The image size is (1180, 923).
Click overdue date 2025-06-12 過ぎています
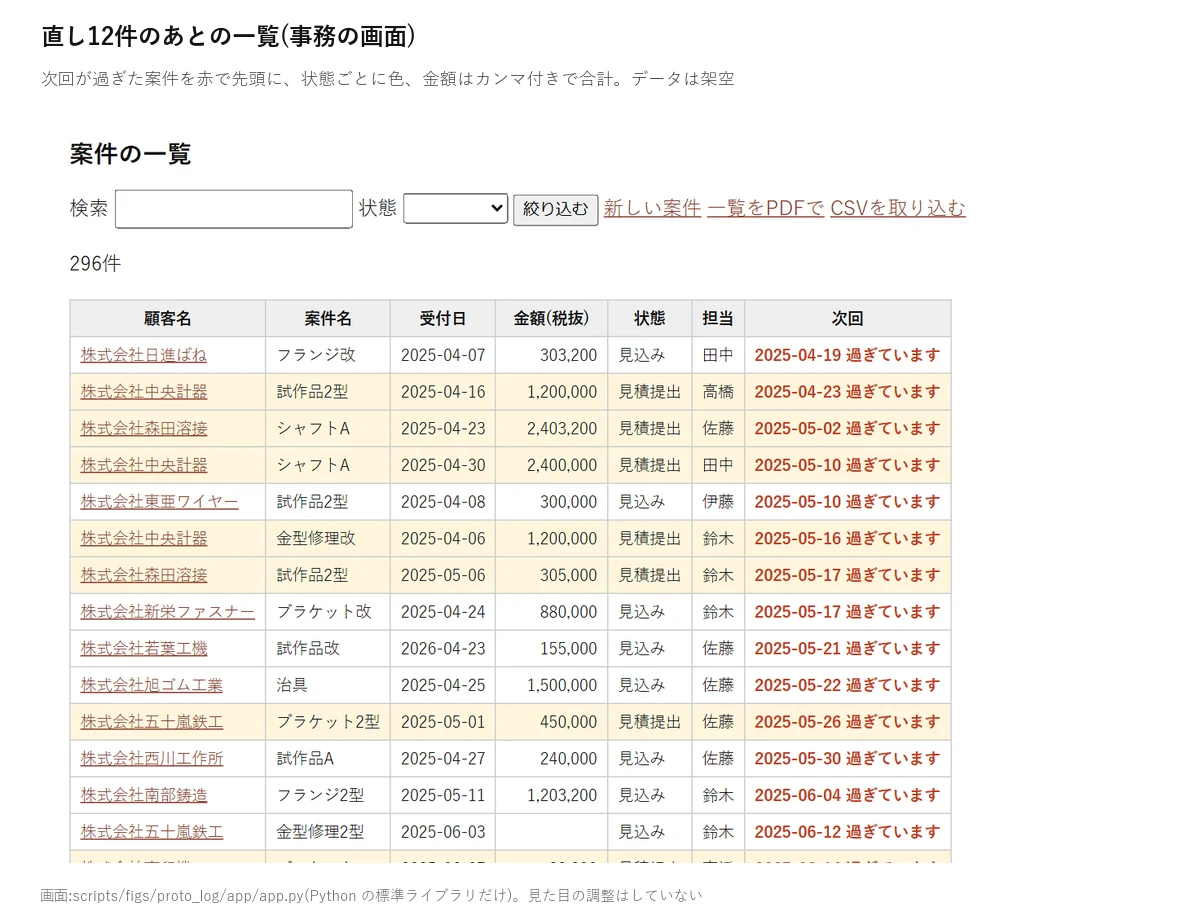pyautogui.click(x=847, y=832)
